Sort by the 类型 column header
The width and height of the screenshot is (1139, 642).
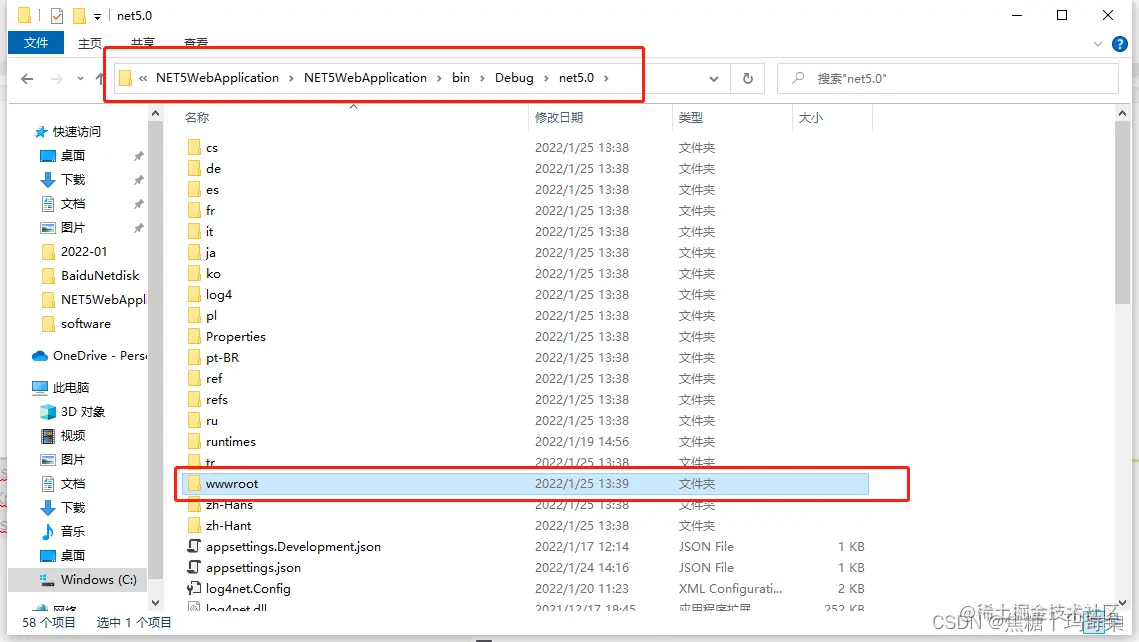[690, 118]
